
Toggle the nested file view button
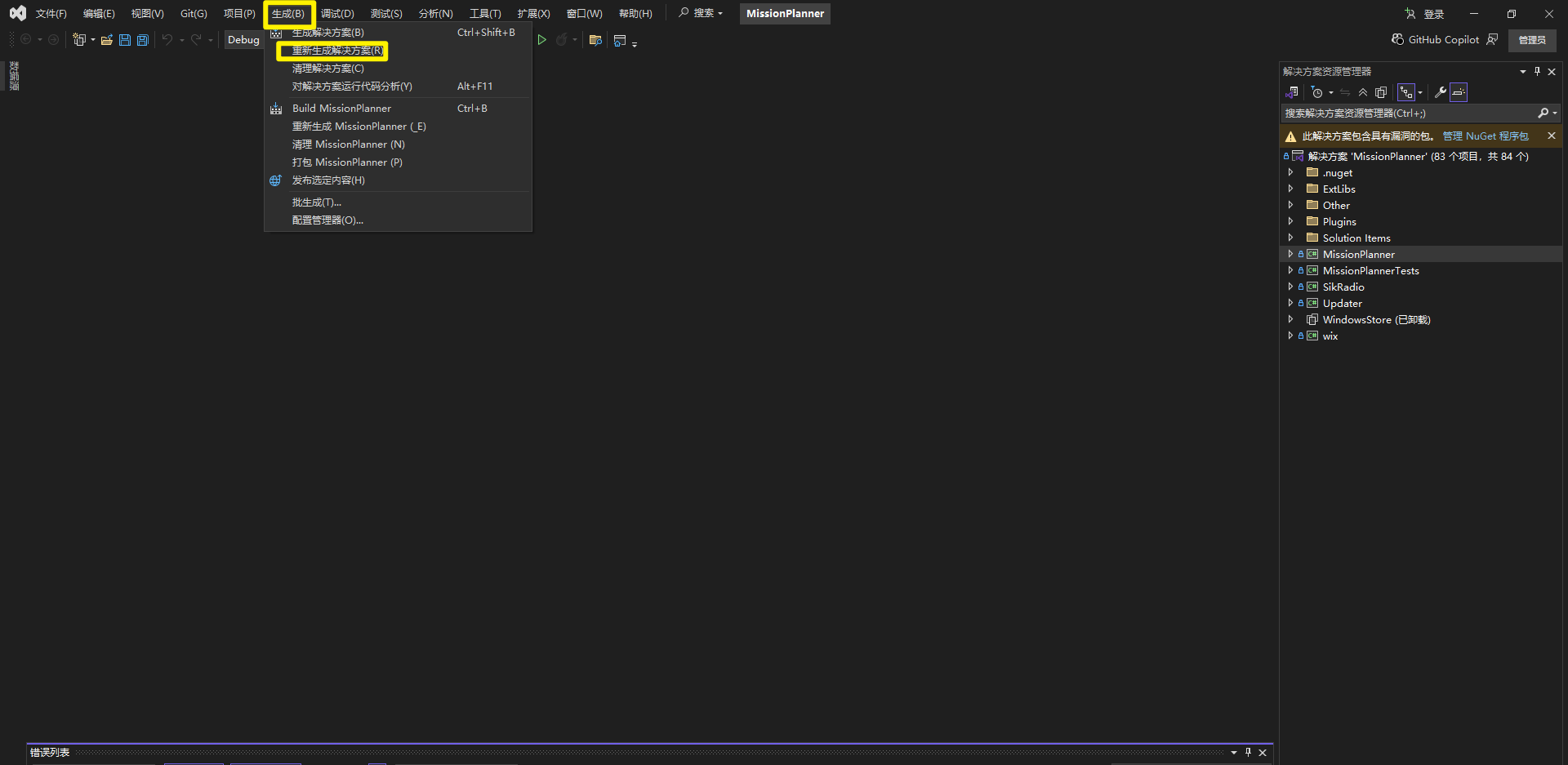click(1406, 92)
